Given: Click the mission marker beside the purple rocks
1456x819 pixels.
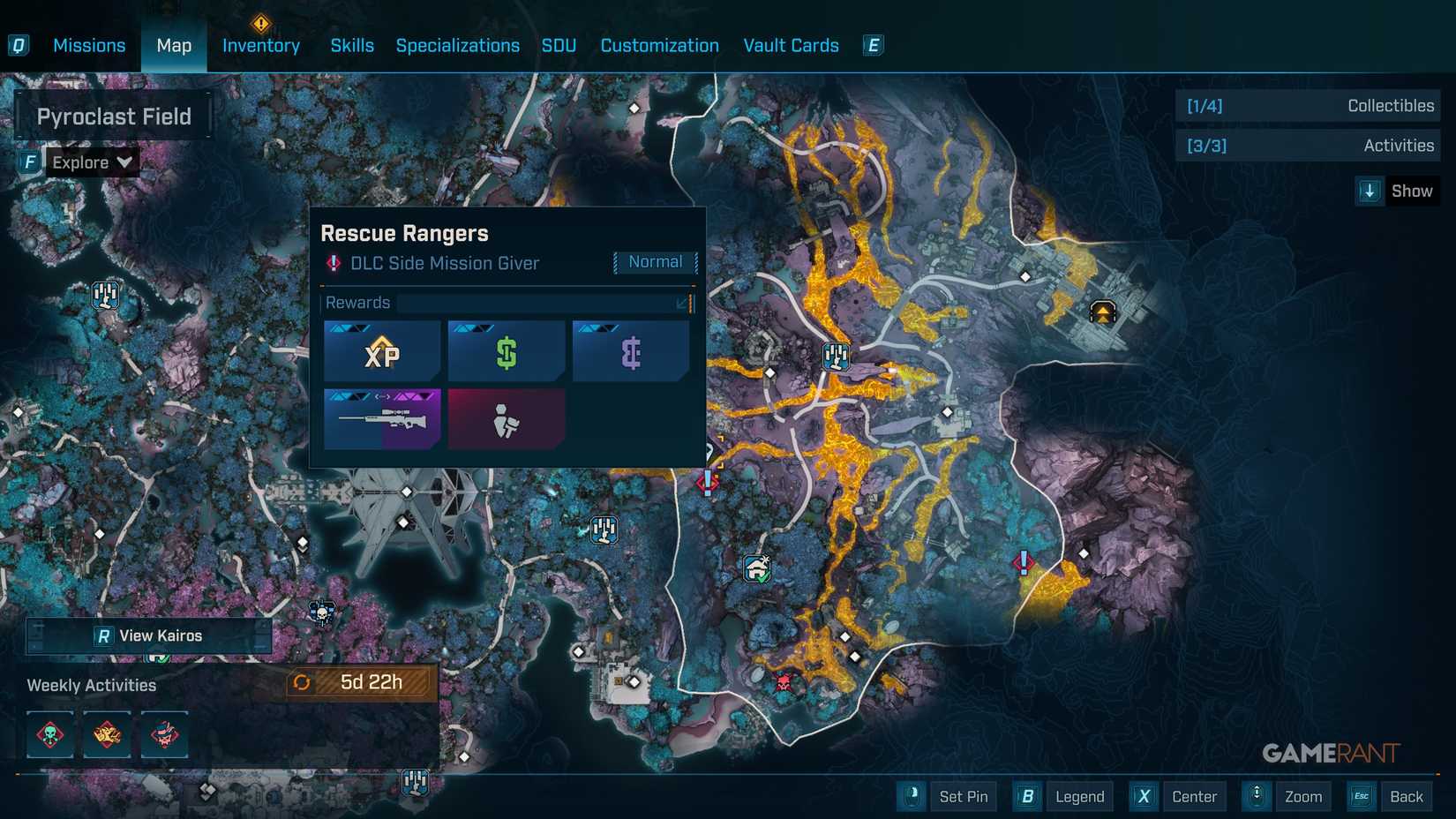Looking at the screenshot, I should tap(1023, 562).
